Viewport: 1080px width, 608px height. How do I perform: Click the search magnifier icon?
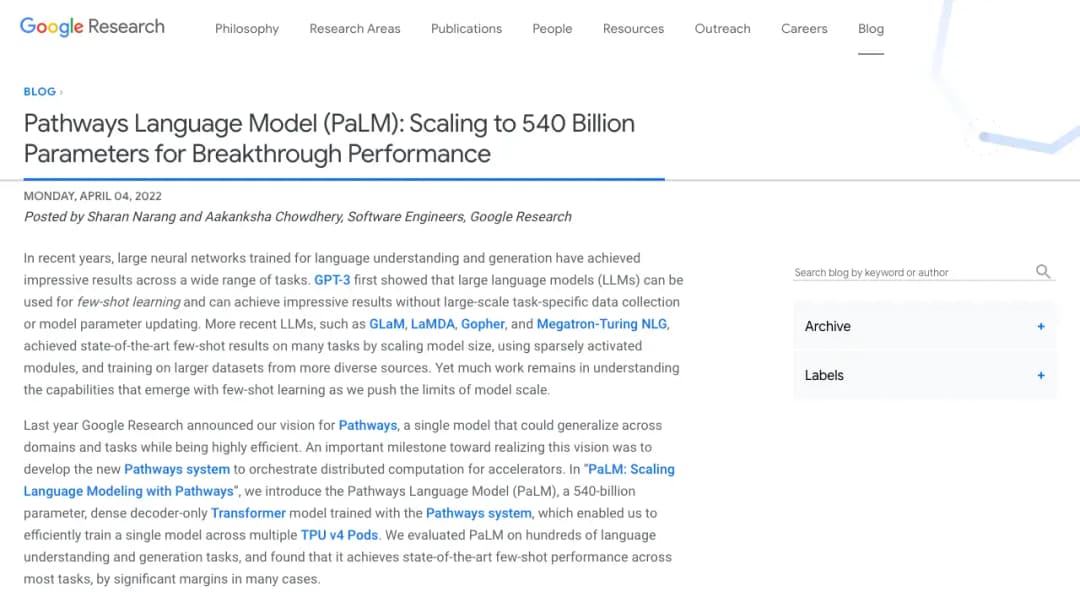coord(1043,271)
